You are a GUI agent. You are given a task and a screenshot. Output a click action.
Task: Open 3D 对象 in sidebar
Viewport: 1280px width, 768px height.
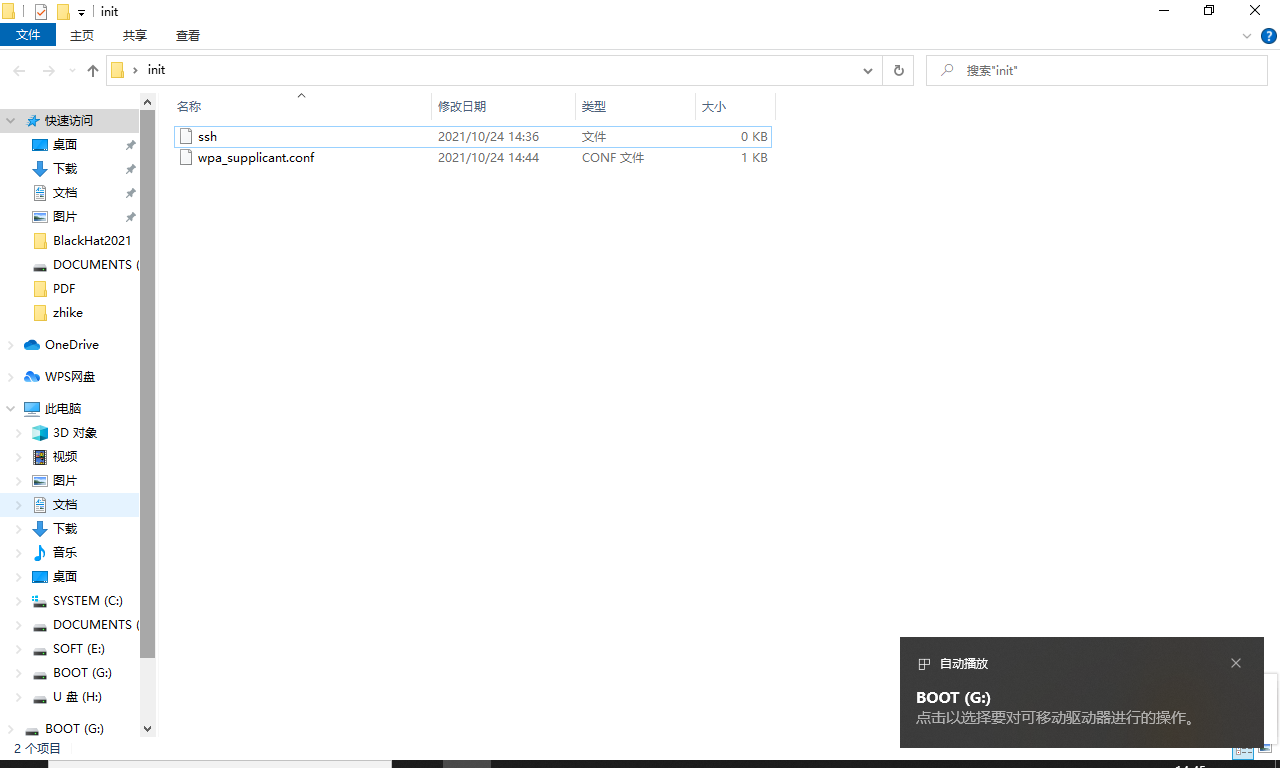click(75, 433)
